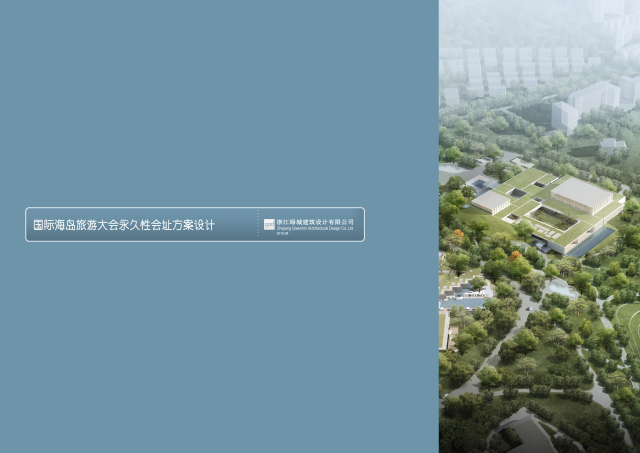Click the vertical divider in the title banner
640x453 pixels.
[258, 225]
